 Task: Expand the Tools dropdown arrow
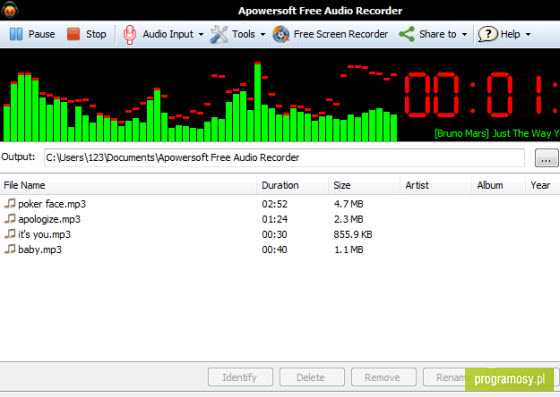tap(263, 35)
